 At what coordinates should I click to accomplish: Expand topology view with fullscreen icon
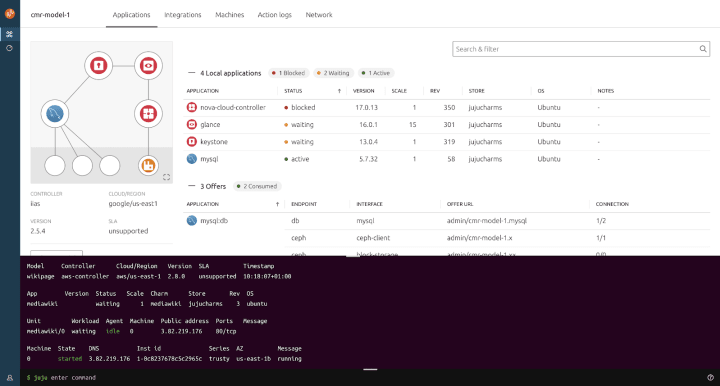tap(166, 177)
